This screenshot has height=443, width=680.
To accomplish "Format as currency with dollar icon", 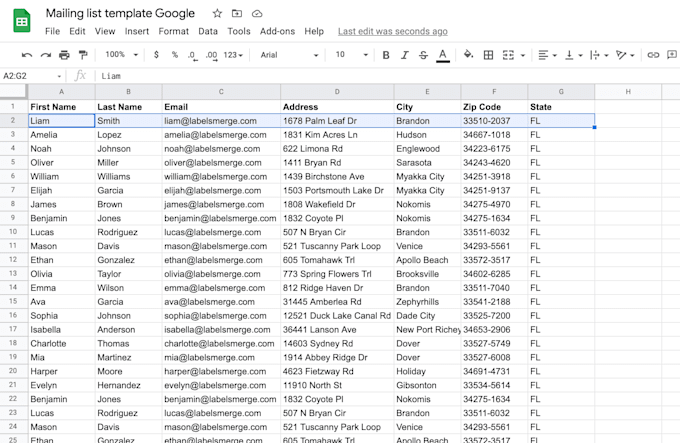I will (x=156, y=55).
